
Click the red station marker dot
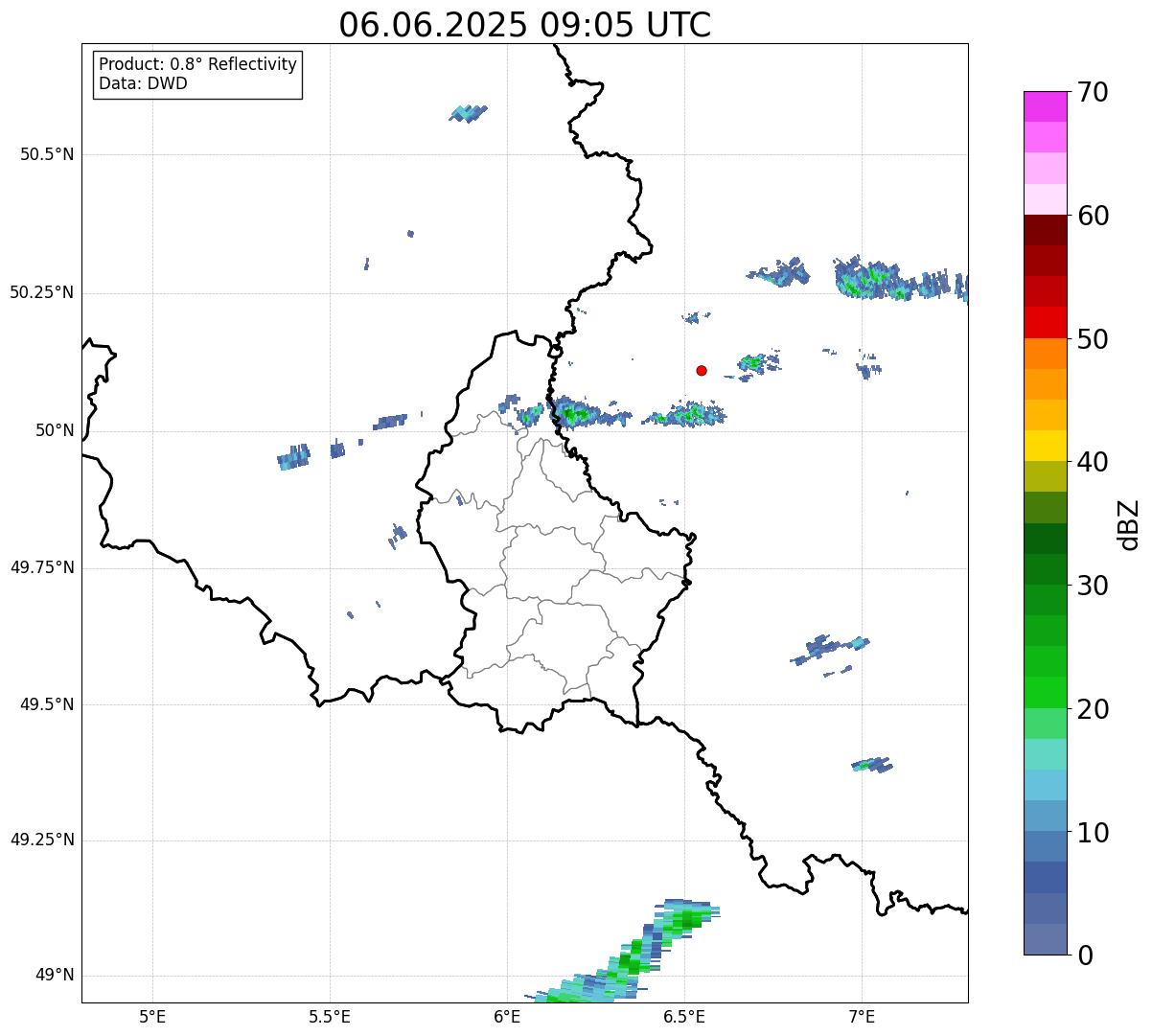point(702,370)
